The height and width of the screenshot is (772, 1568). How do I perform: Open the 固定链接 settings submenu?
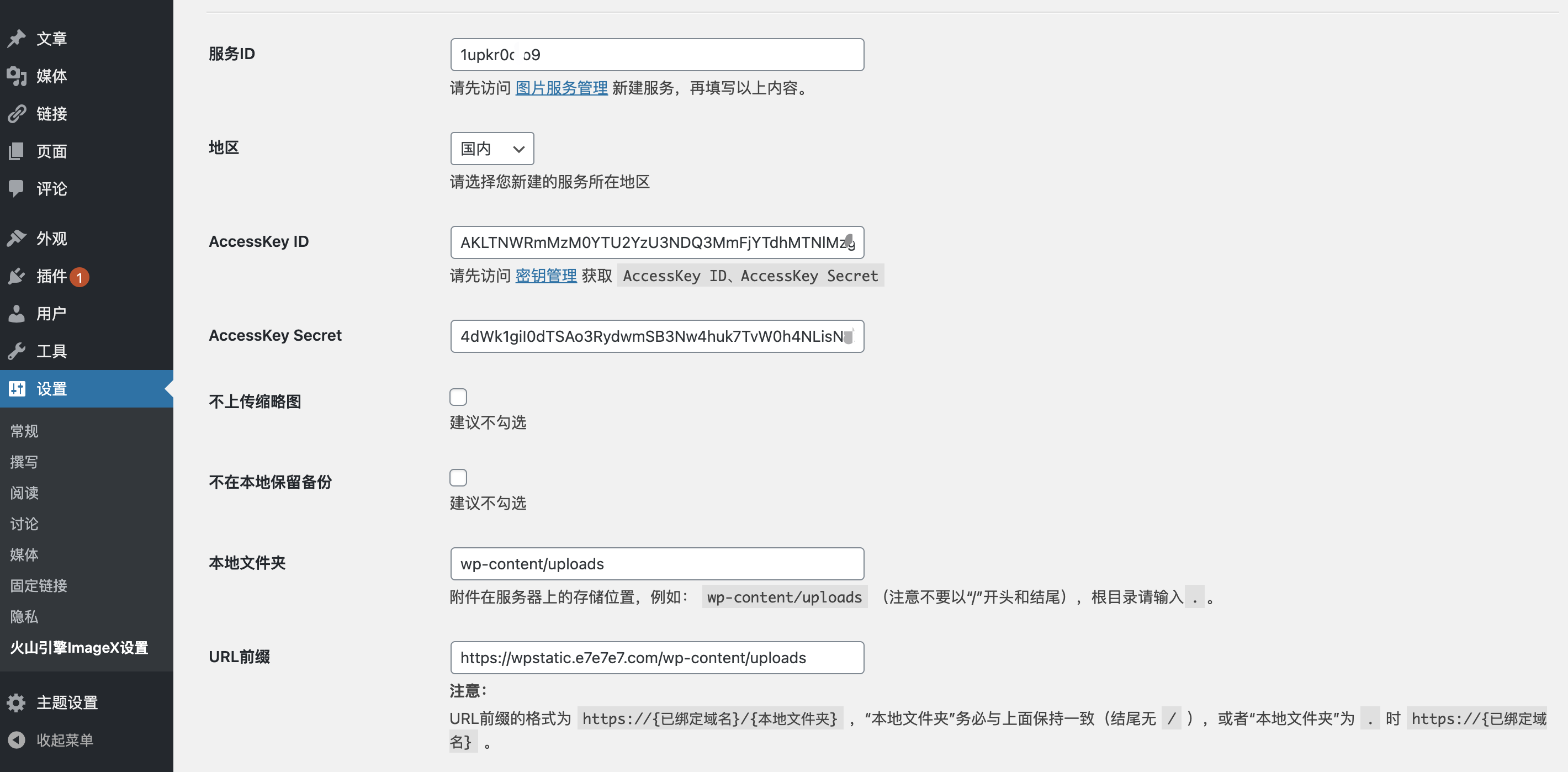38,586
